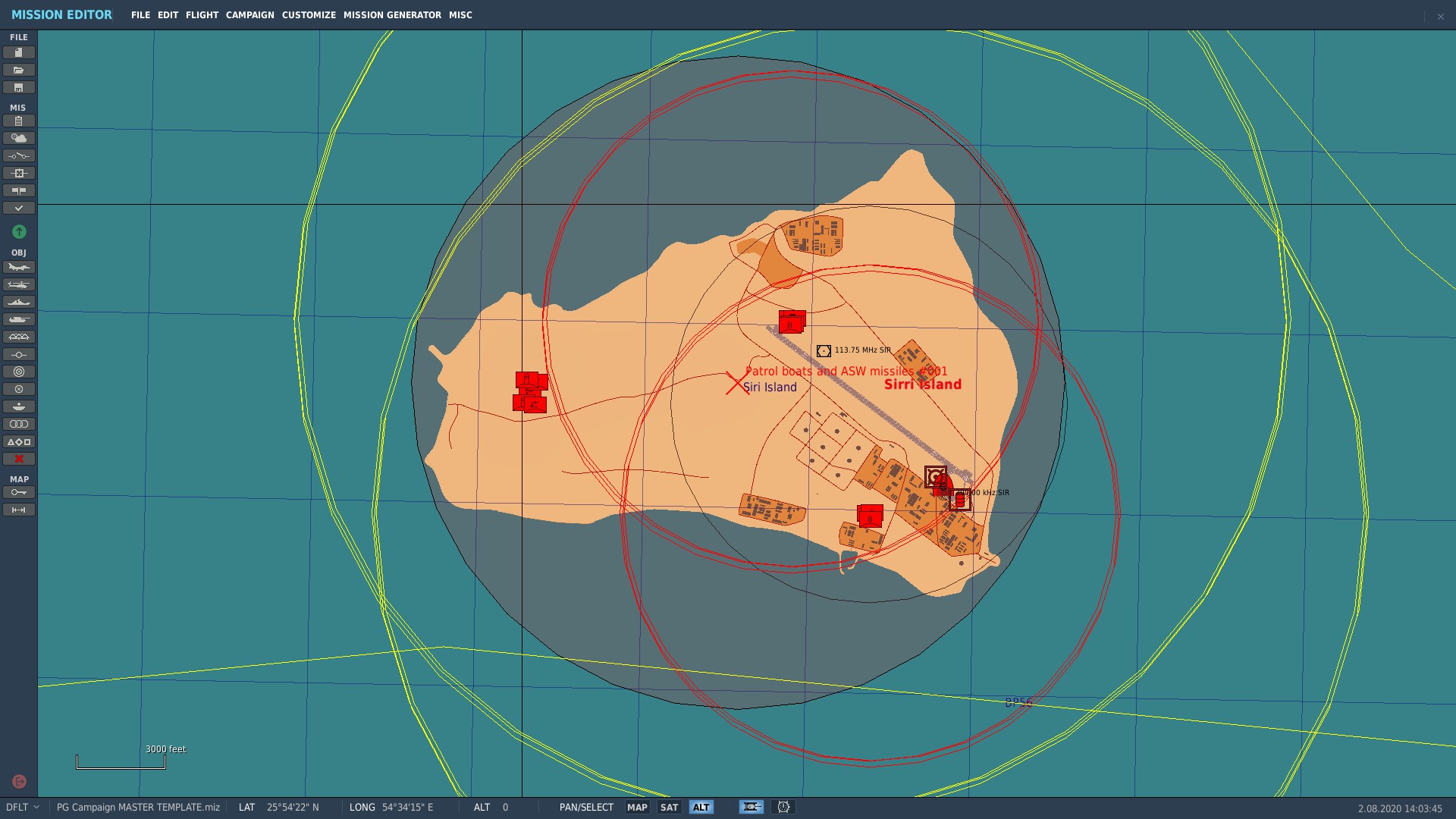Open the distance ruler measure tool
The image size is (1456, 819).
click(19, 510)
